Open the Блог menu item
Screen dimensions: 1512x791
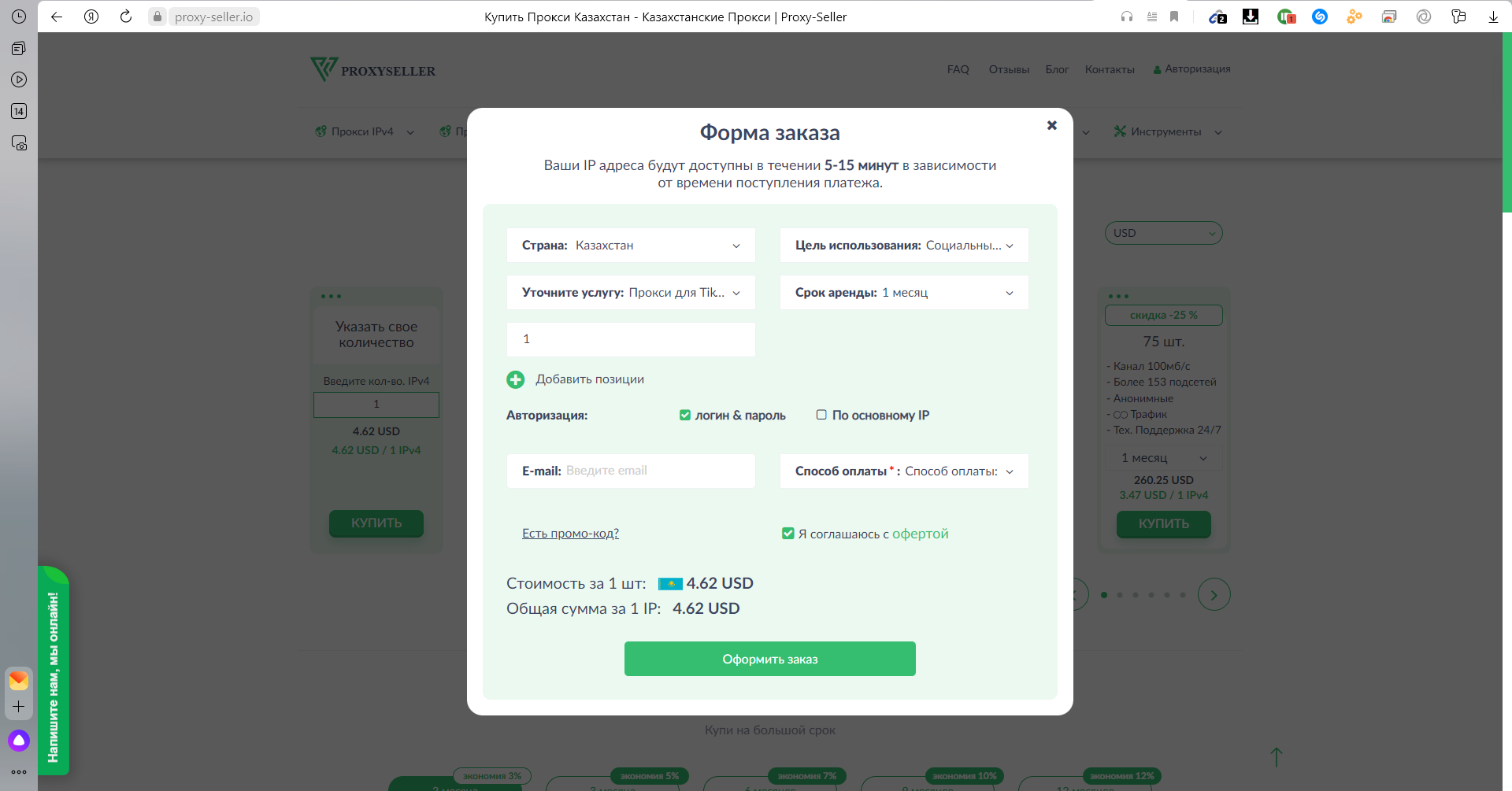click(1057, 69)
